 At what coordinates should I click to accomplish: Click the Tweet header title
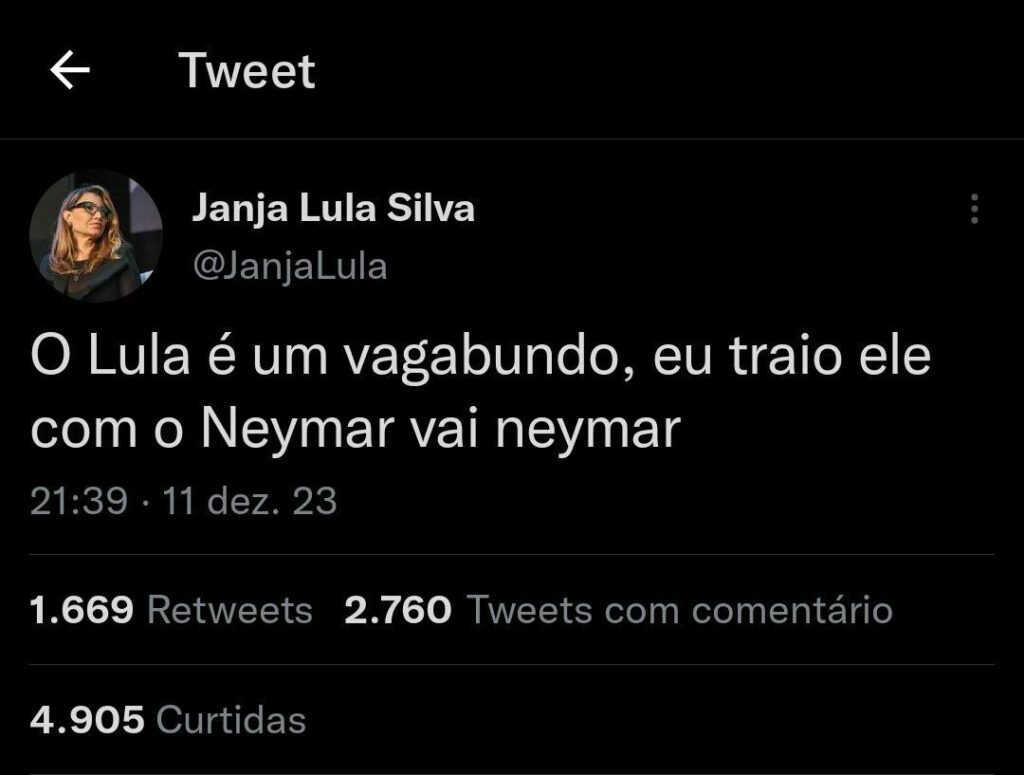247,72
